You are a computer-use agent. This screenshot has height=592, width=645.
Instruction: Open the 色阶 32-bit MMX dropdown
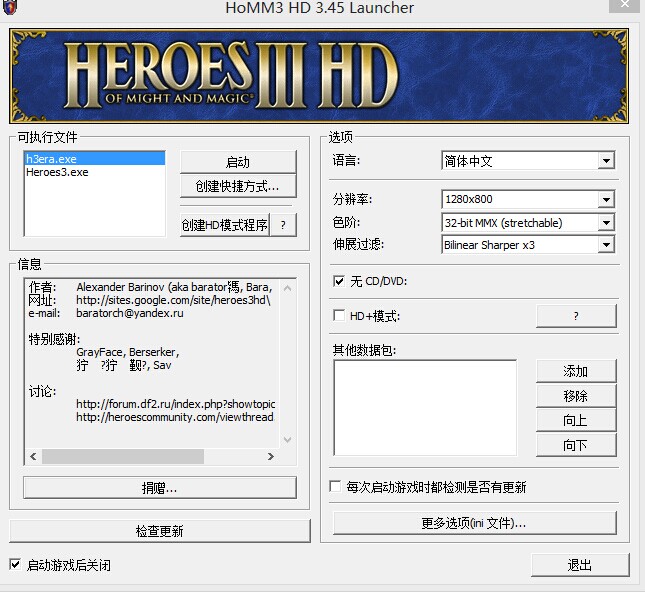pos(606,223)
